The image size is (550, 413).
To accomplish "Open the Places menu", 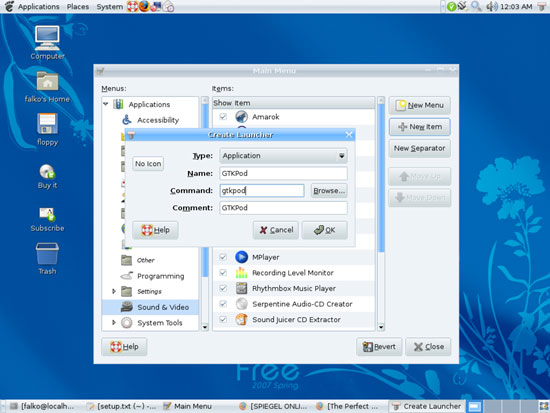I will coord(78,6).
